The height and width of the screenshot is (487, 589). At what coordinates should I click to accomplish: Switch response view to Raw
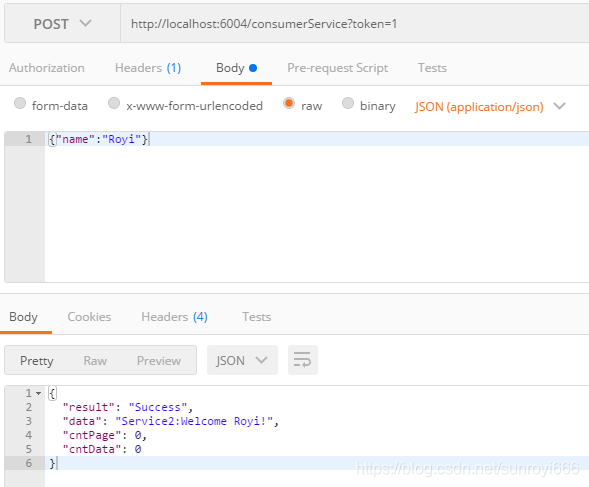[x=95, y=361]
